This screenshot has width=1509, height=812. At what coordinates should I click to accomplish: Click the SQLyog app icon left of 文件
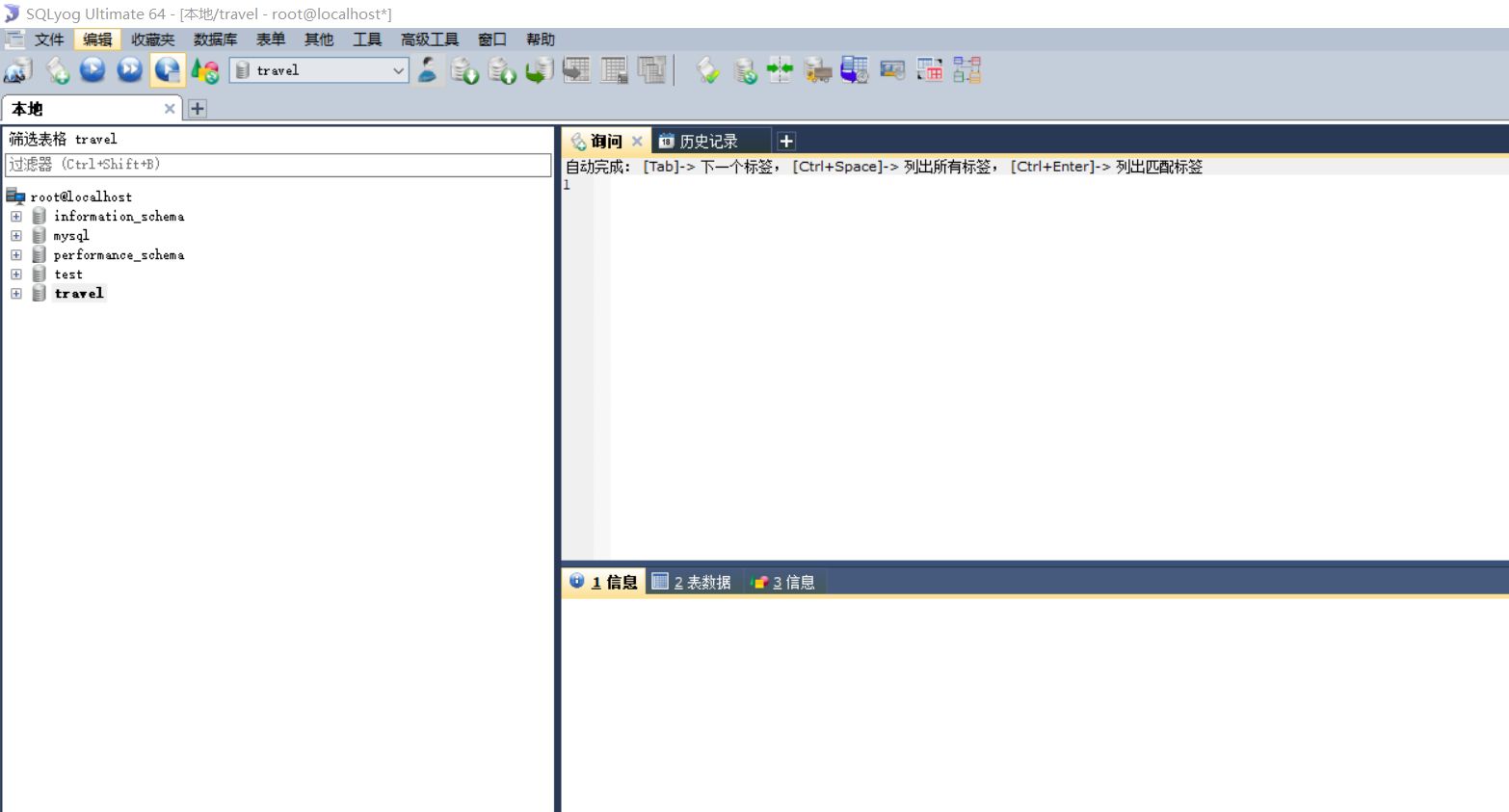14,39
